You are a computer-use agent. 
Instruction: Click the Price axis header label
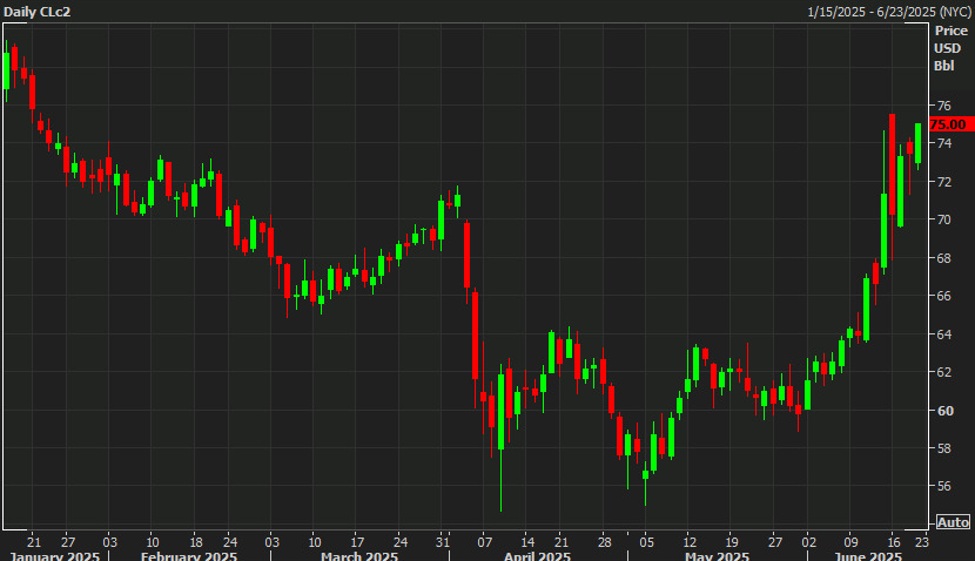pyautogui.click(x=951, y=31)
